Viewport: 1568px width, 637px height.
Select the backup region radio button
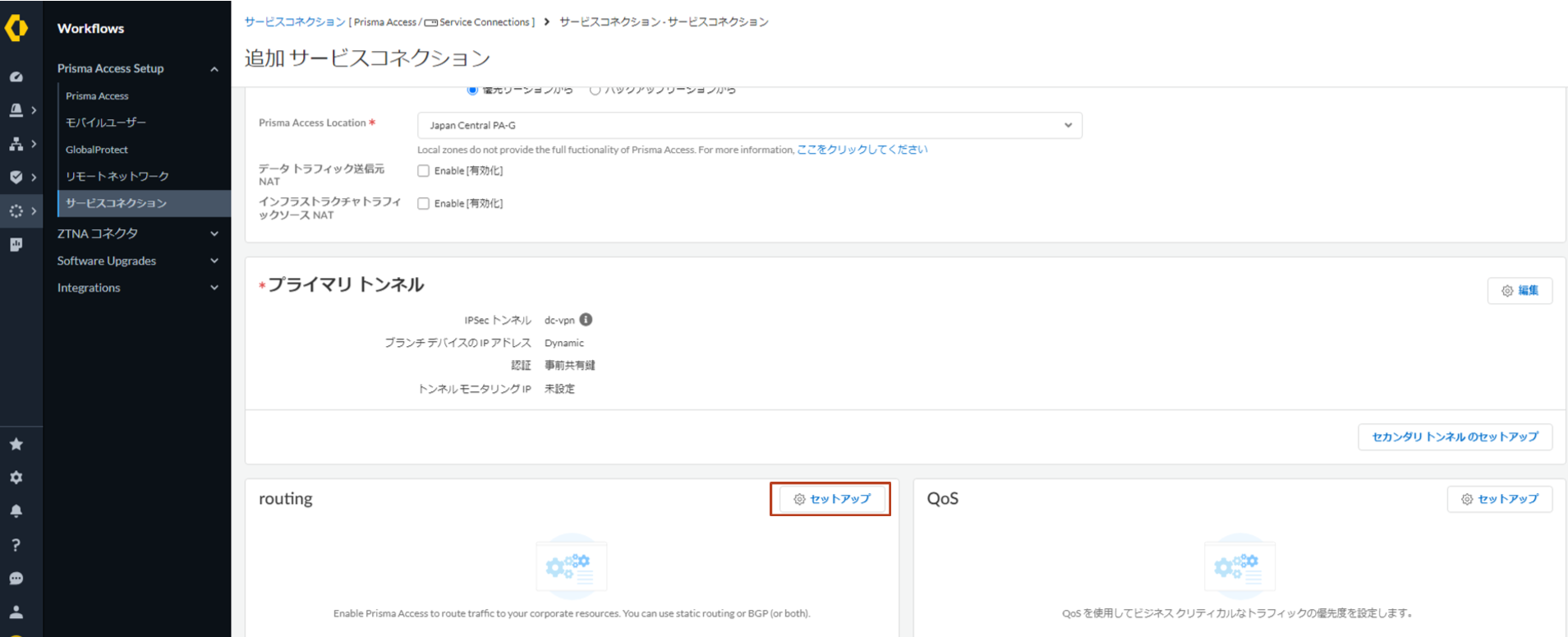click(x=595, y=90)
